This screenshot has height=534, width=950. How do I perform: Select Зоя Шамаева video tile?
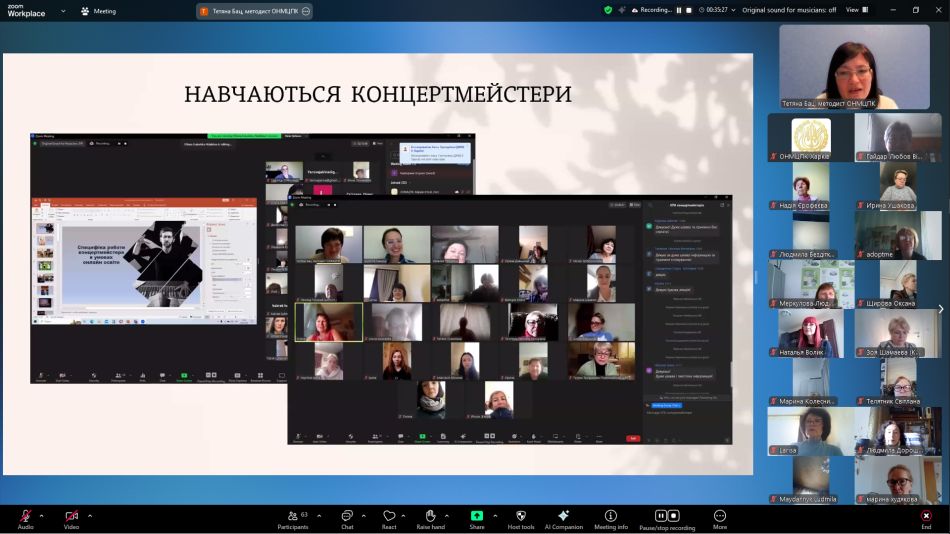(898, 333)
